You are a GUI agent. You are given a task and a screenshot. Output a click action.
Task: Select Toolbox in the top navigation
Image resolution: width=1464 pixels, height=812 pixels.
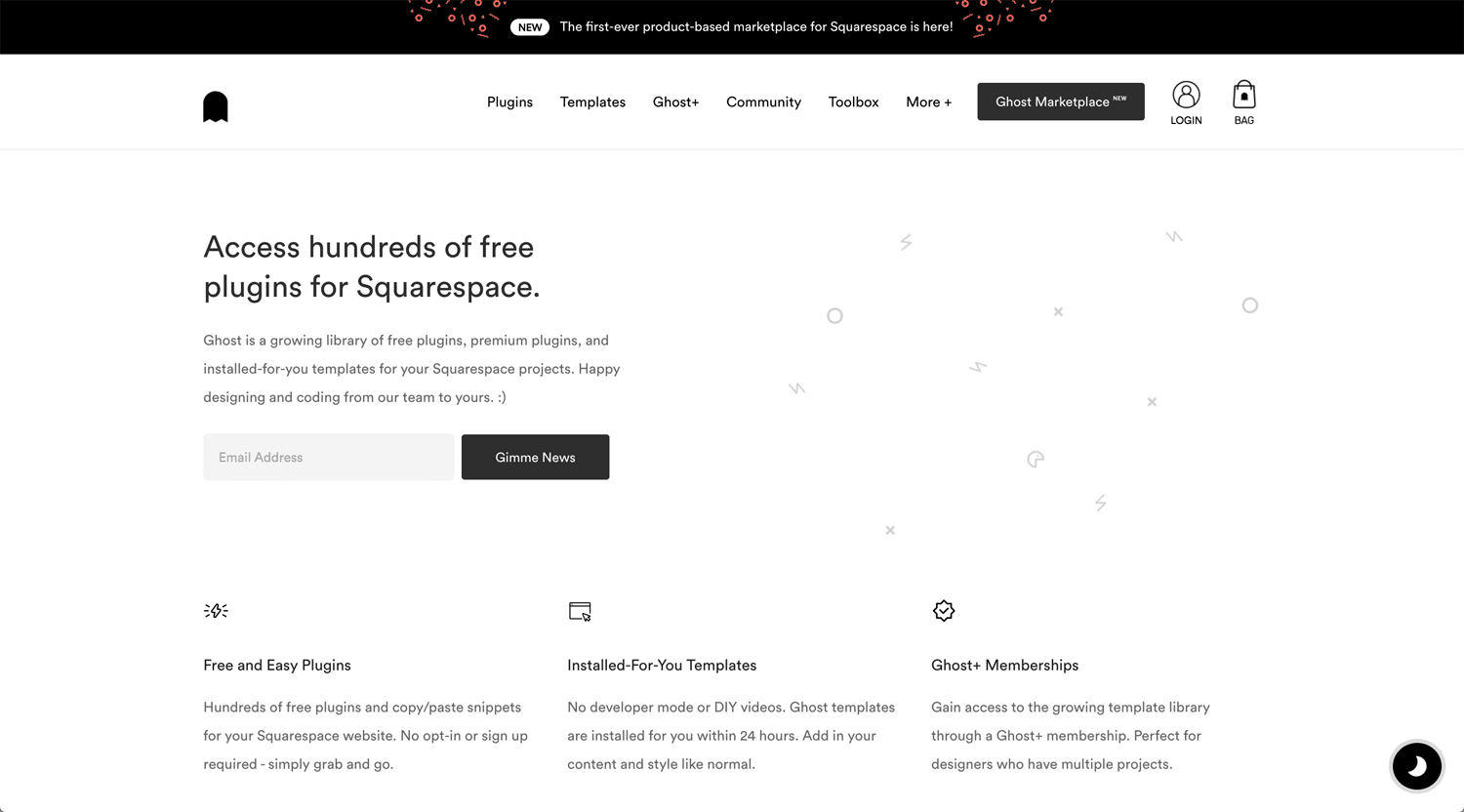click(853, 101)
